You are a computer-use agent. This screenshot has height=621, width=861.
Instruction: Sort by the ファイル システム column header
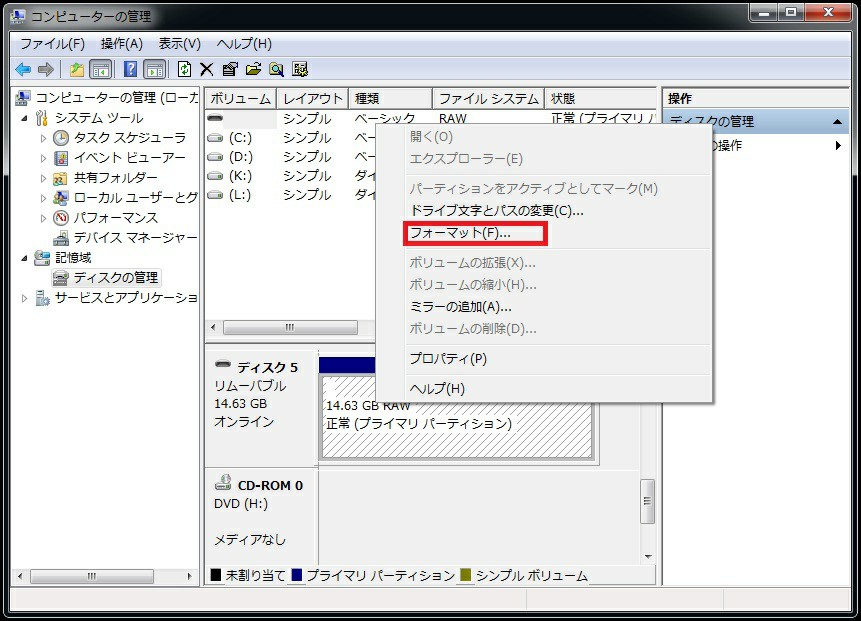(489, 99)
